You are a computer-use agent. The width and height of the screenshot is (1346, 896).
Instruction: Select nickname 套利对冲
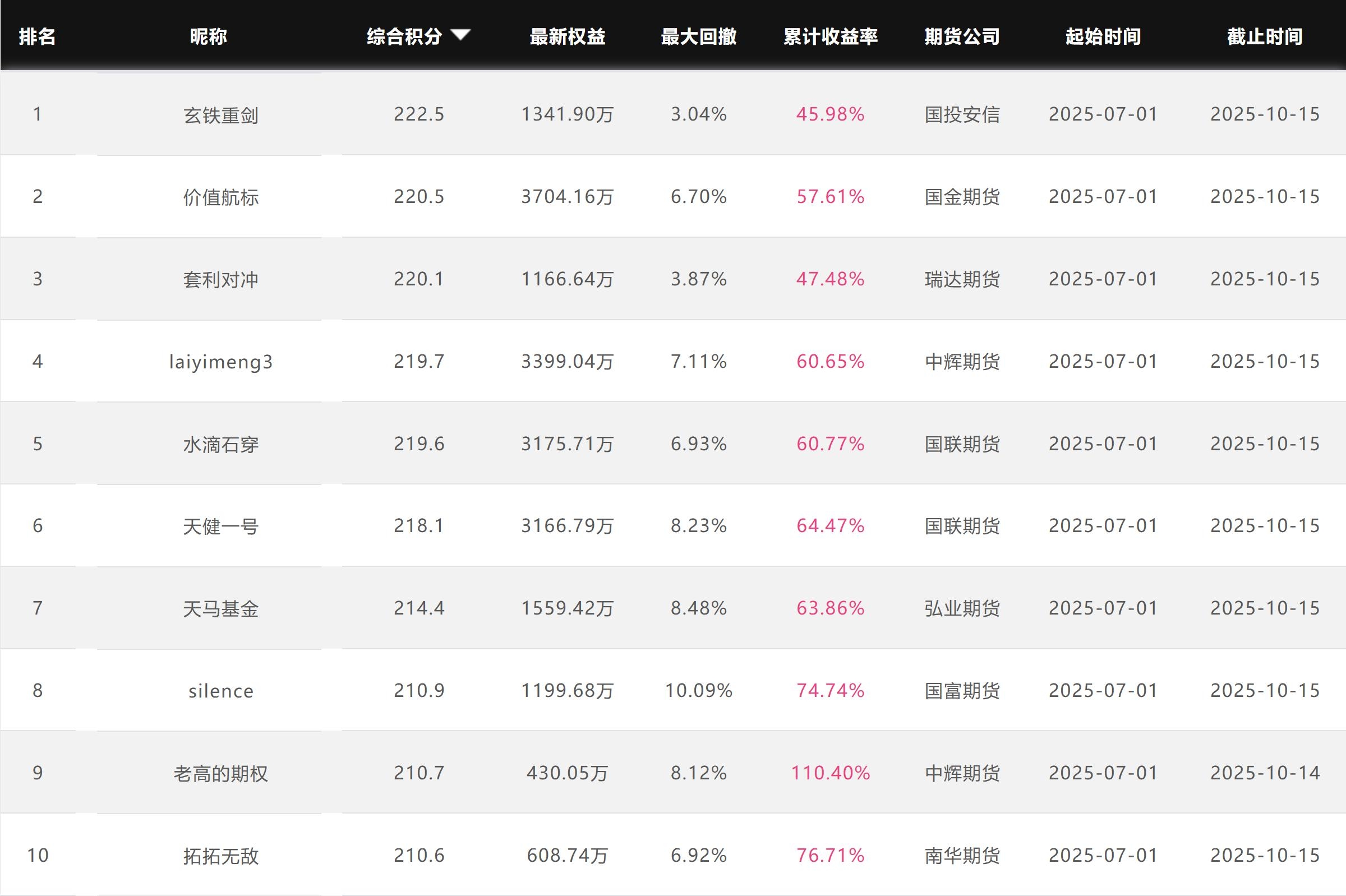(x=220, y=279)
